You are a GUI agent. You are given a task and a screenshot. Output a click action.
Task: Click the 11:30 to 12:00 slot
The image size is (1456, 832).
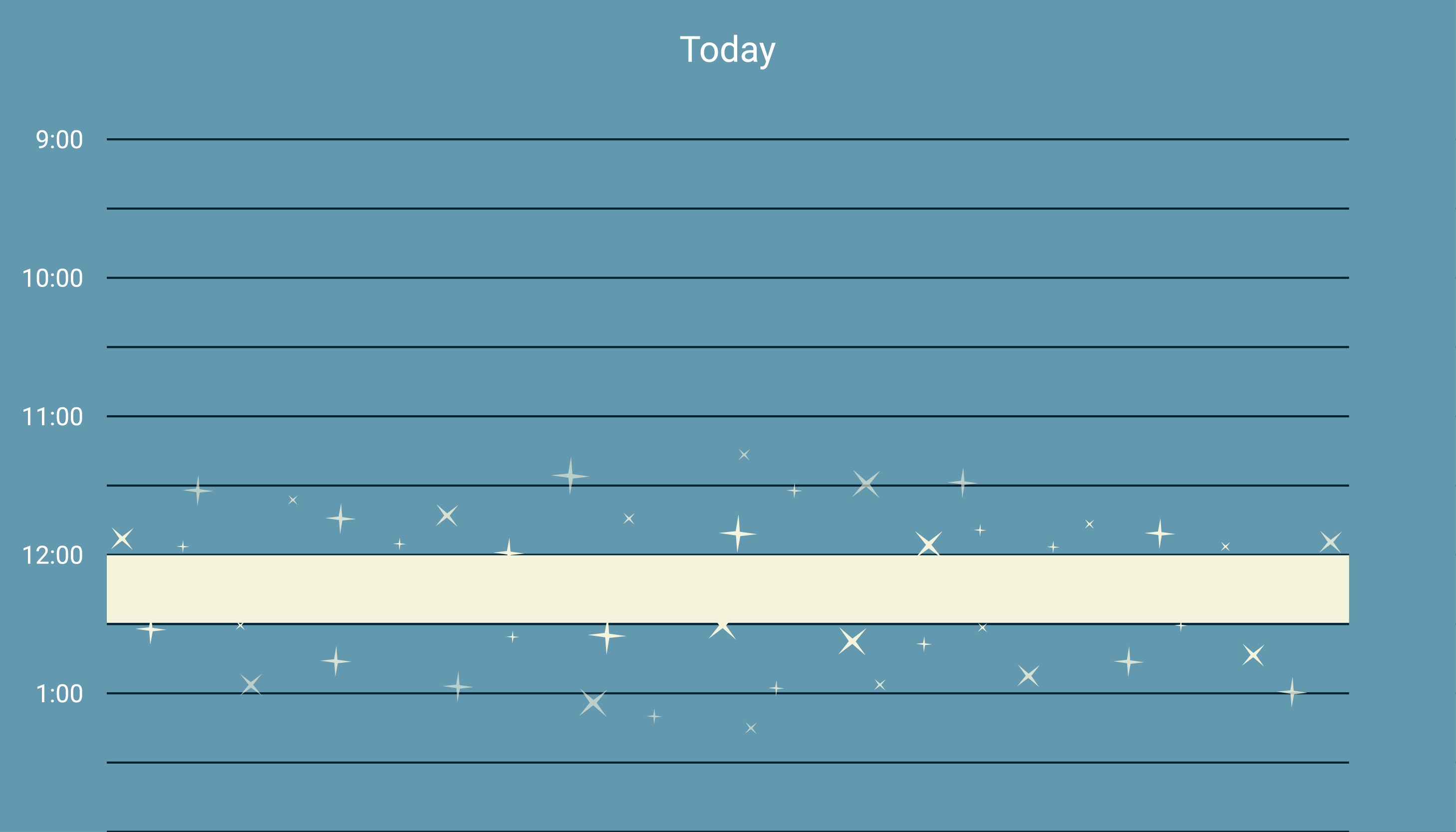click(x=727, y=520)
